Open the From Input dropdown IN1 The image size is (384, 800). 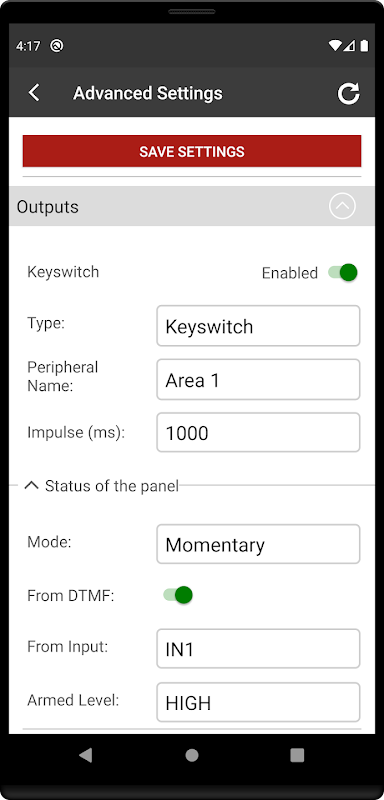pos(258,649)
